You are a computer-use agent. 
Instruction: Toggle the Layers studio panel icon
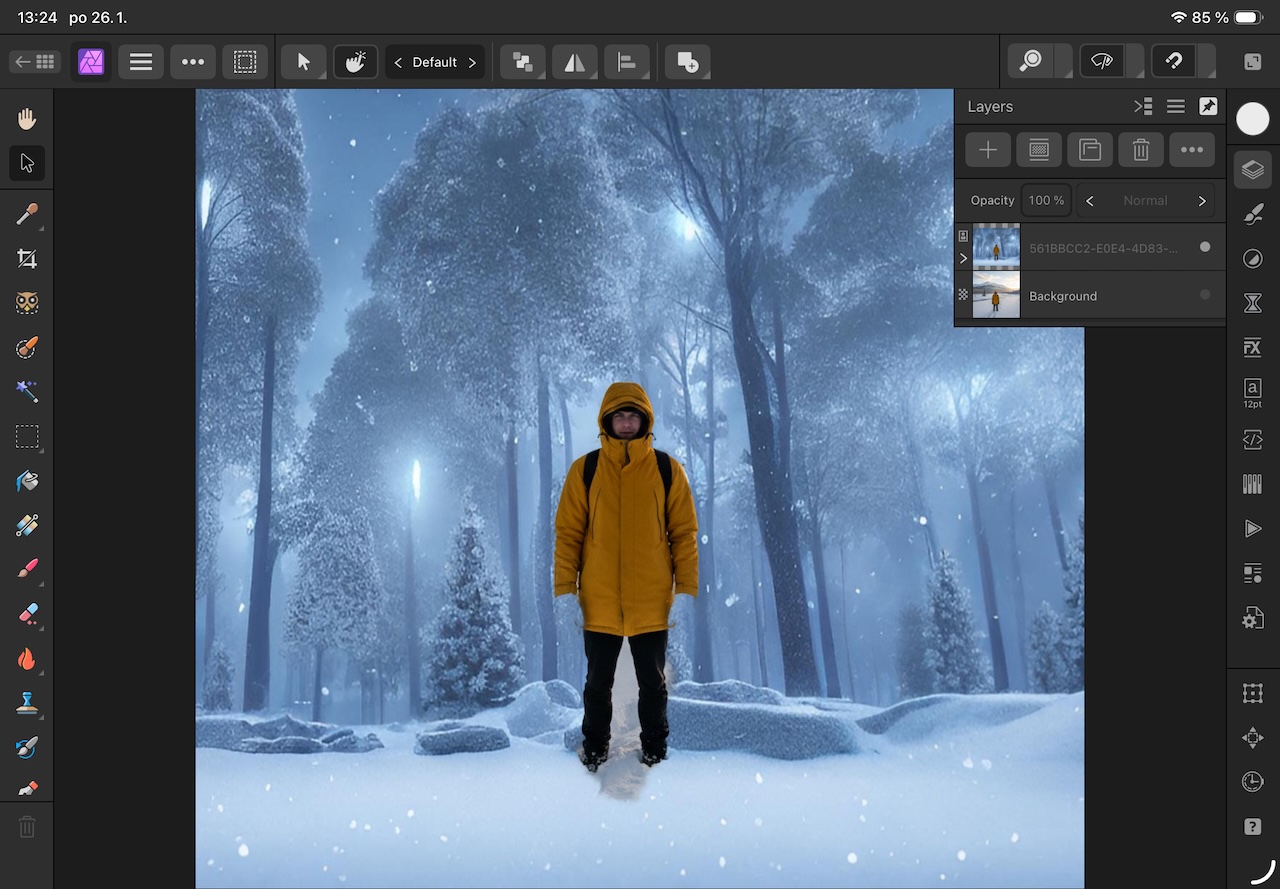coord(1252,170)
